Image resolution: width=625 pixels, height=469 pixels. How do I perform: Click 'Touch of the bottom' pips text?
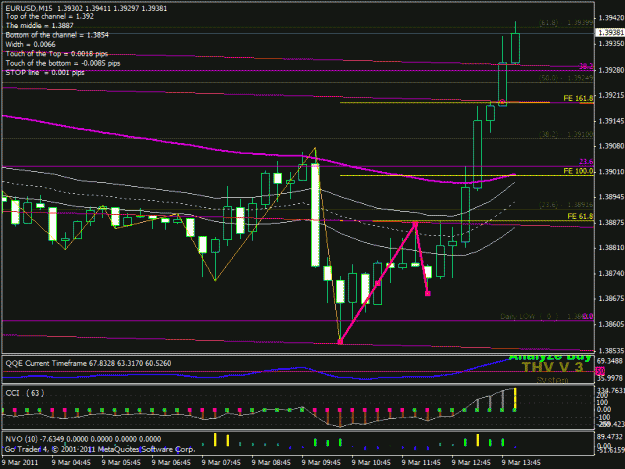63,63
